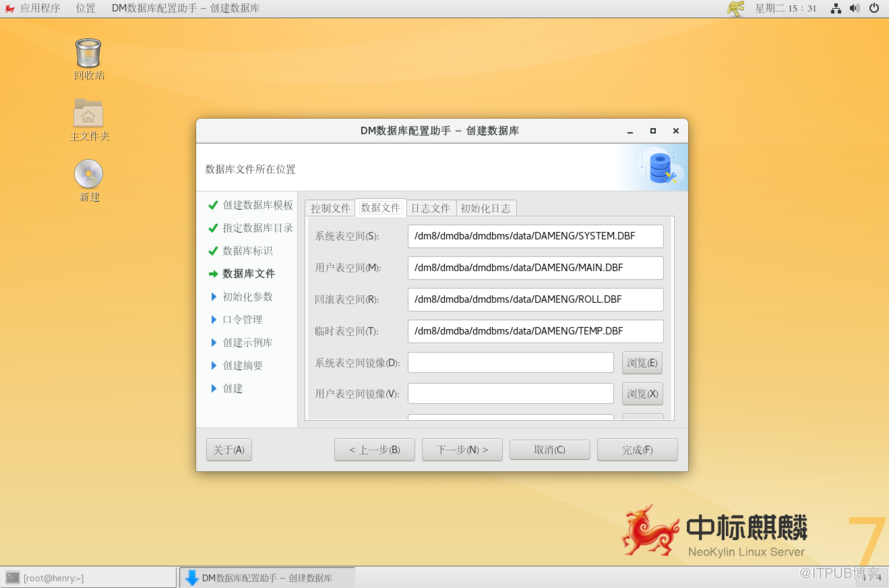Click the clock showing 星期二 15:31
This screenshot has height=588, width=889.
(785, 8)
